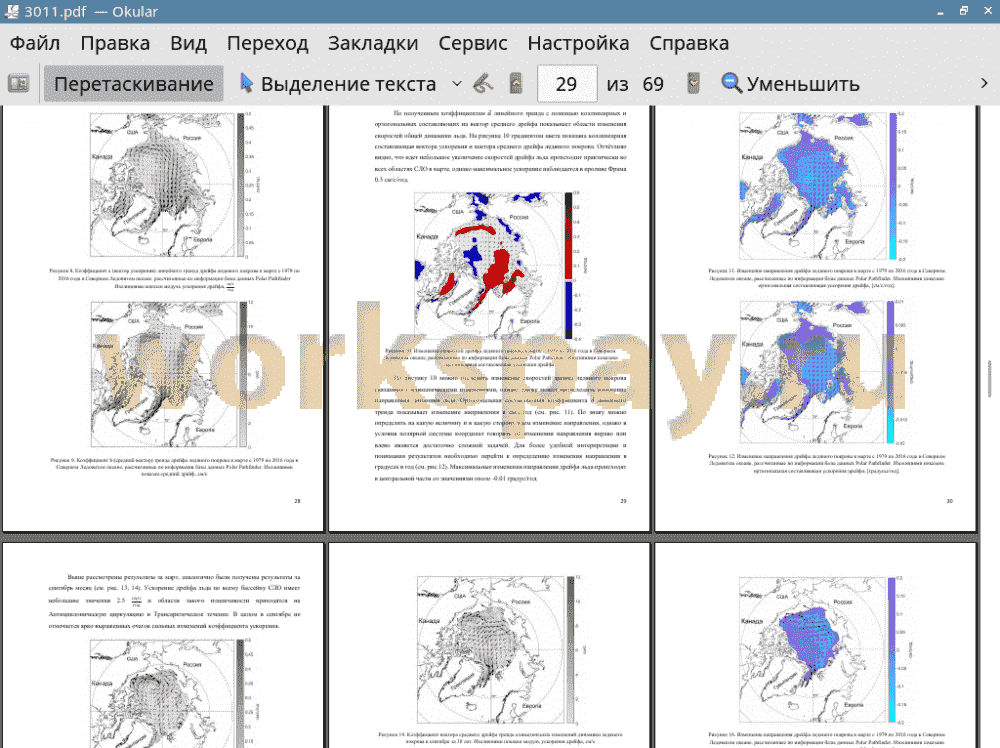Open the Файл menu
Viewport: 1000px width, 748px height.
coord(35,43)
